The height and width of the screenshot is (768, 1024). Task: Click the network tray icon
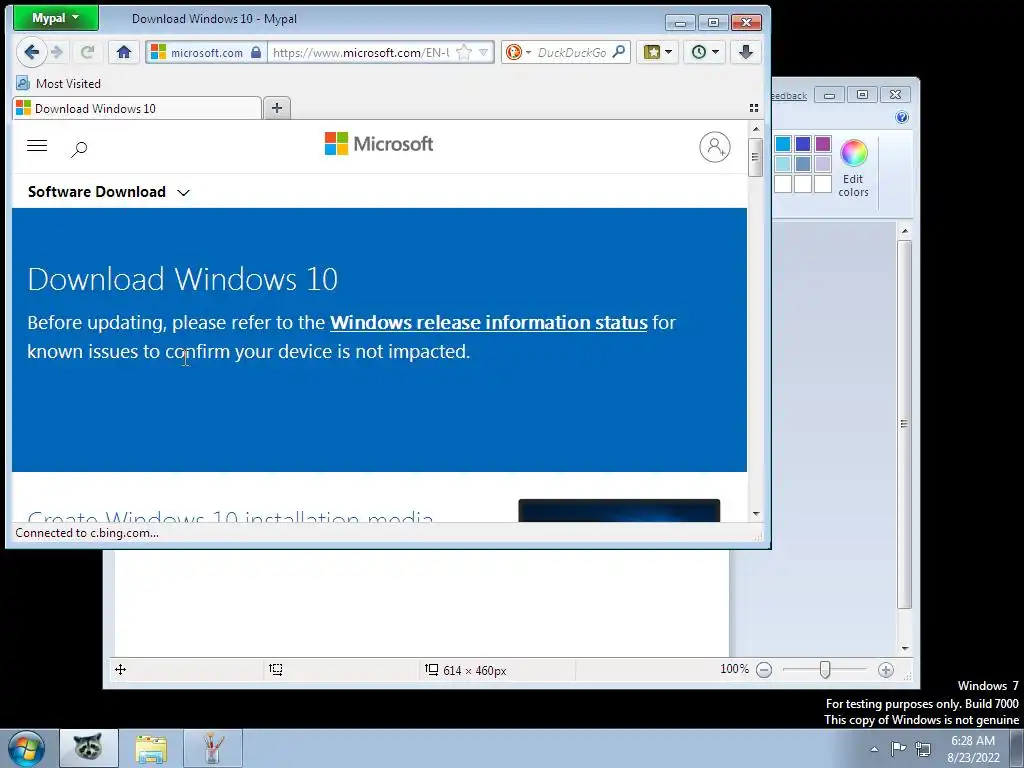coord(923,748)
